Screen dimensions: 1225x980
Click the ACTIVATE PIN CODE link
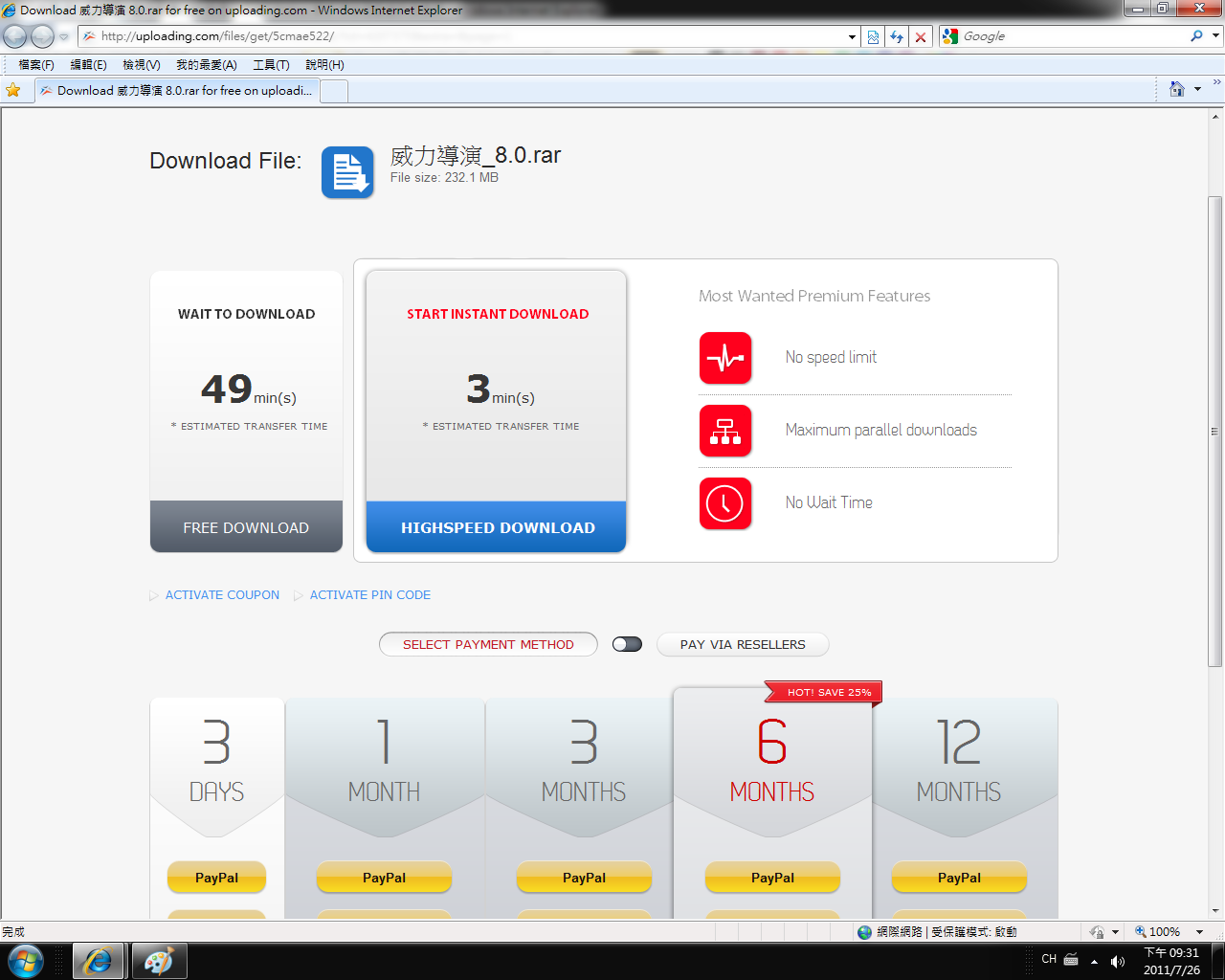370,594
